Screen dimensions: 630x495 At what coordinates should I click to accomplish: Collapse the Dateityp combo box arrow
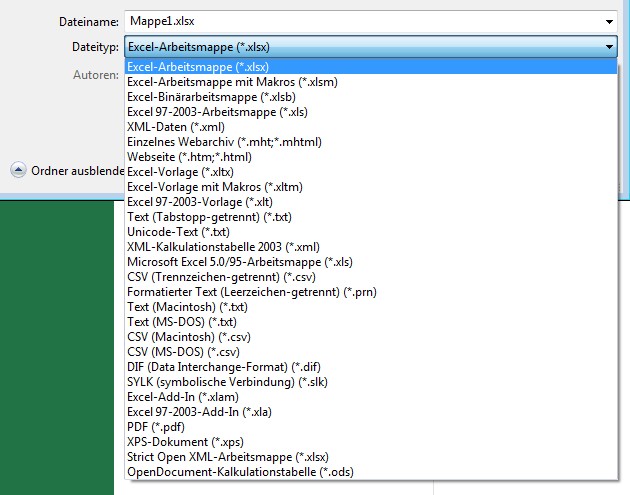click(x=609, y=47)
